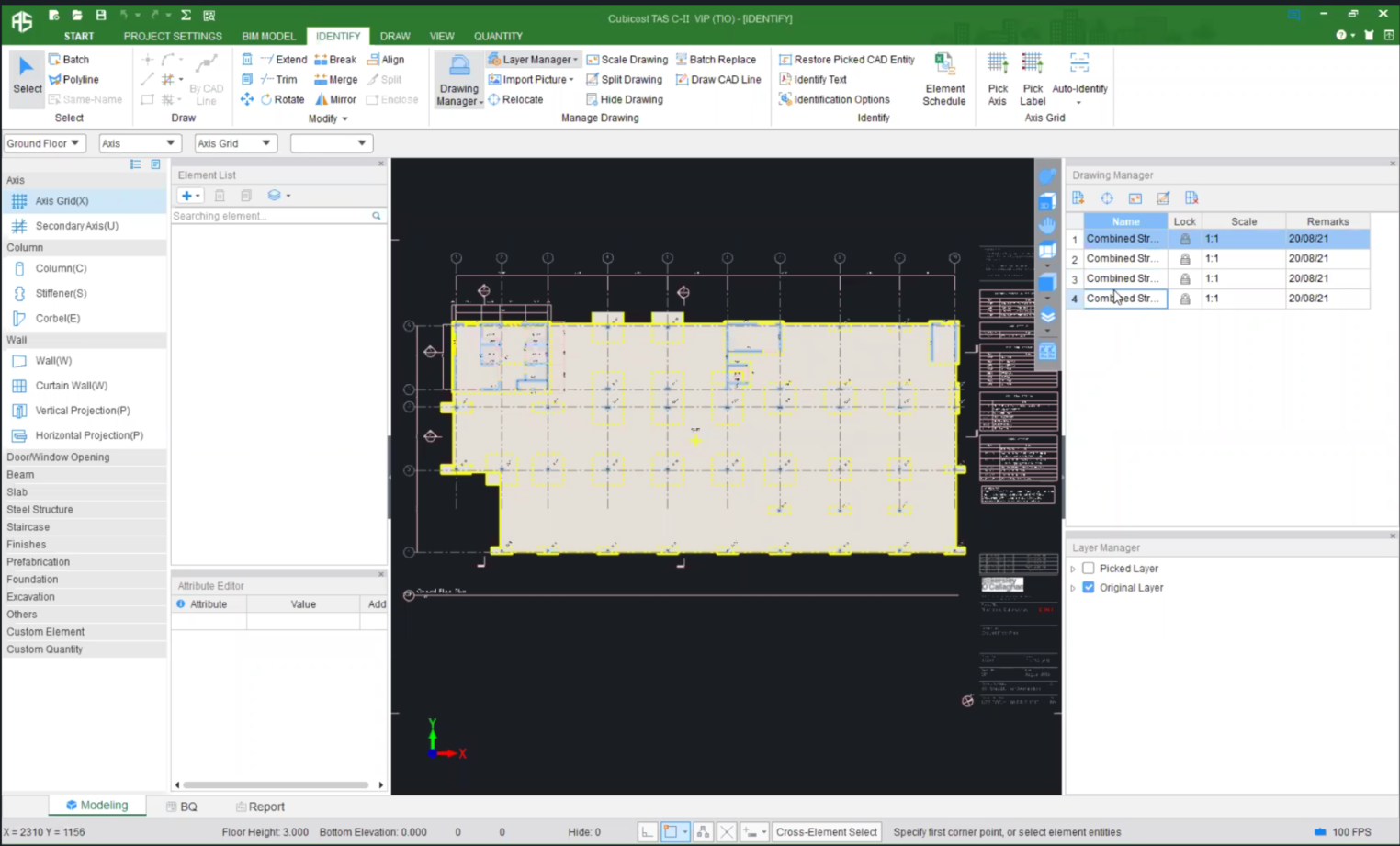Select the Mirror tool
The width and height of the screenshot is (1400, 846).
click(x=335, y=99)
